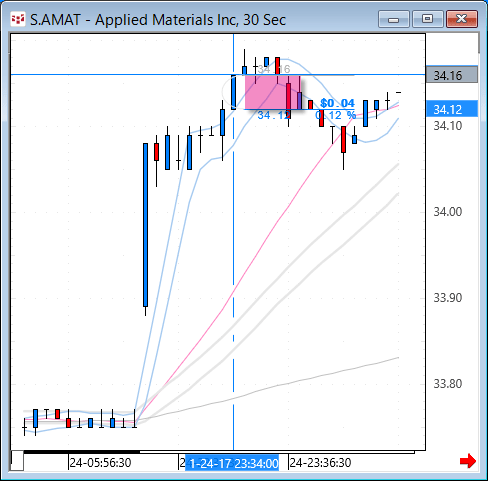488x481 pixels.
Task: Click the horizontal time scrollbar thumb
Action: pos(82,452)
